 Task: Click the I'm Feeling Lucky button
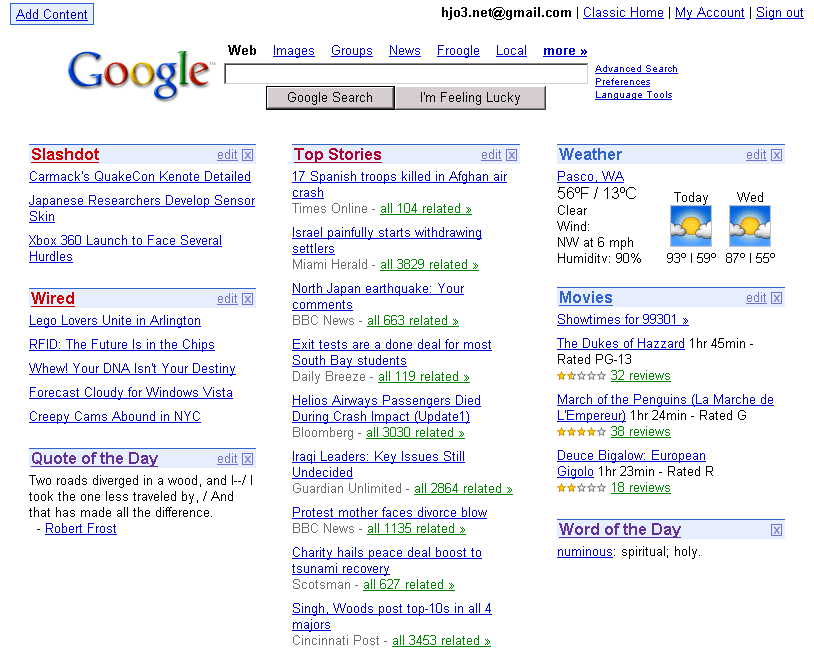470,98
